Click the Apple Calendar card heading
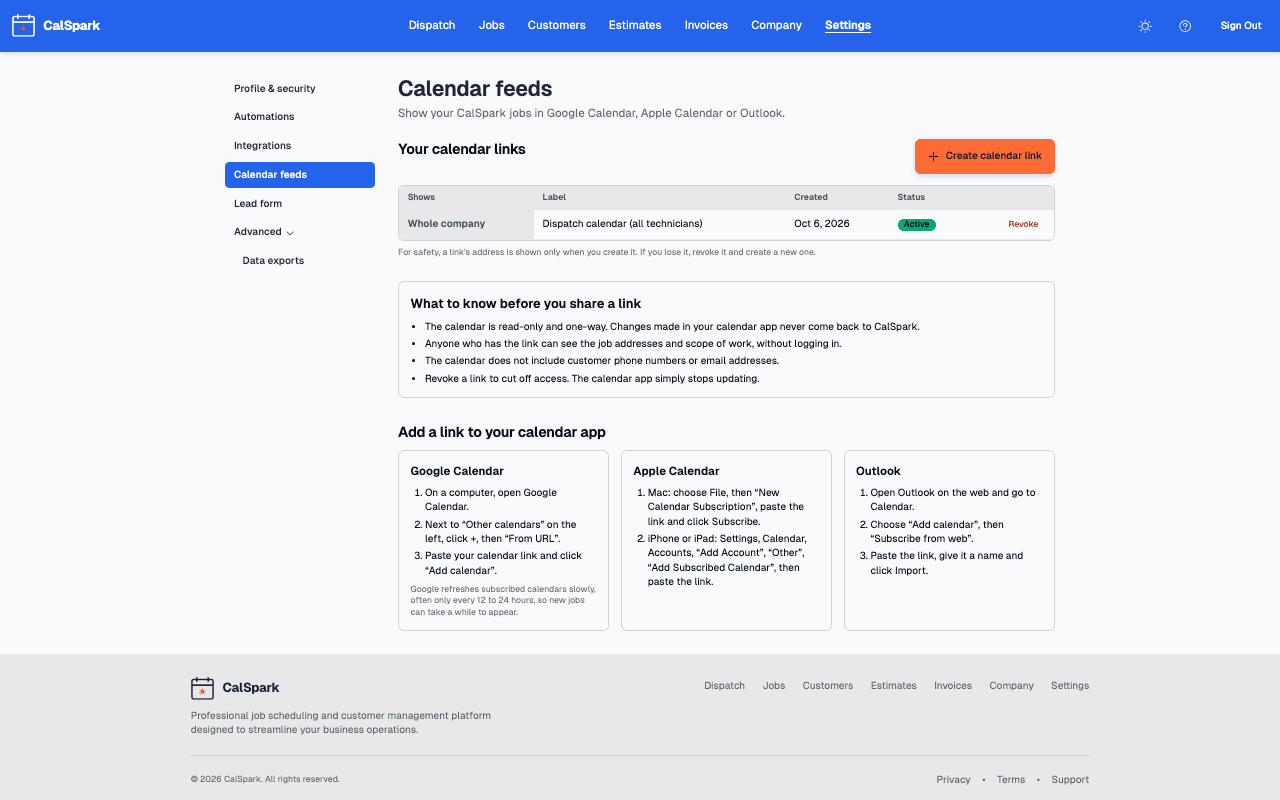Image resolution: width=1280 pixels, height=800 pixels. pyautogui.click(x=677, y=471)
